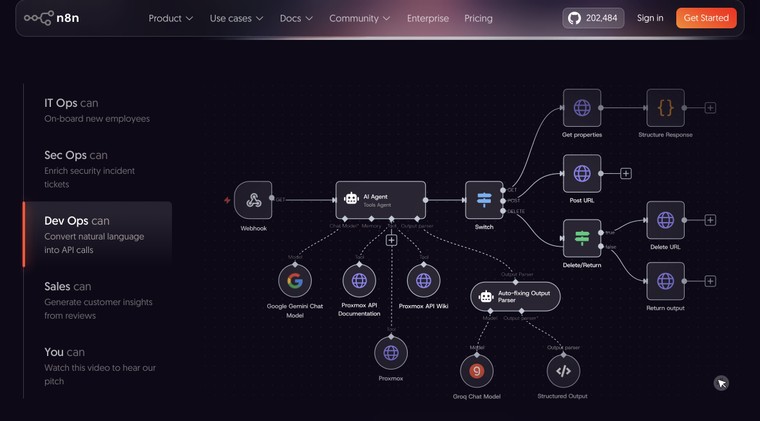Select the Sales can tab

(x=97, y=300)
